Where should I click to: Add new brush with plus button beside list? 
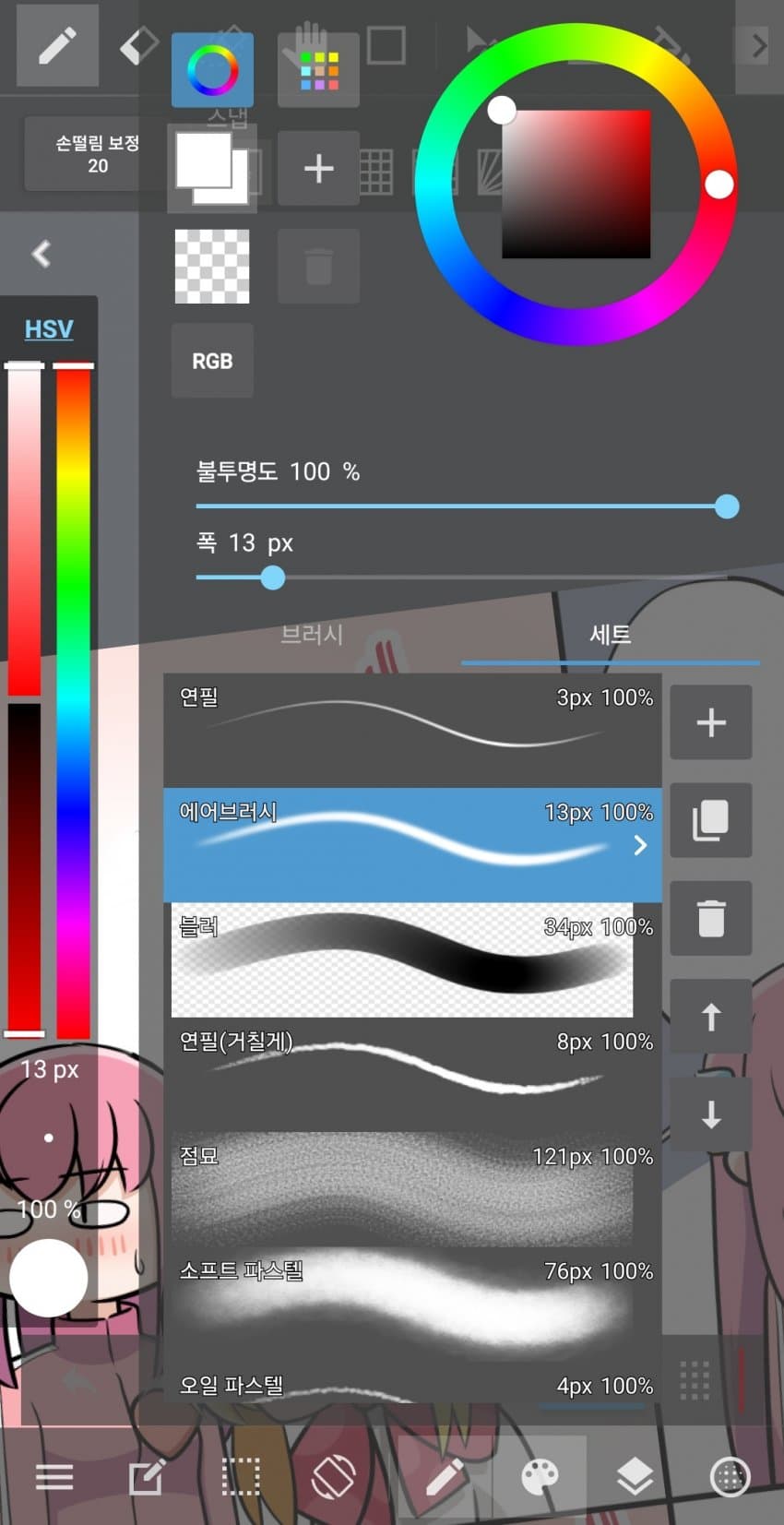(710, 722)
